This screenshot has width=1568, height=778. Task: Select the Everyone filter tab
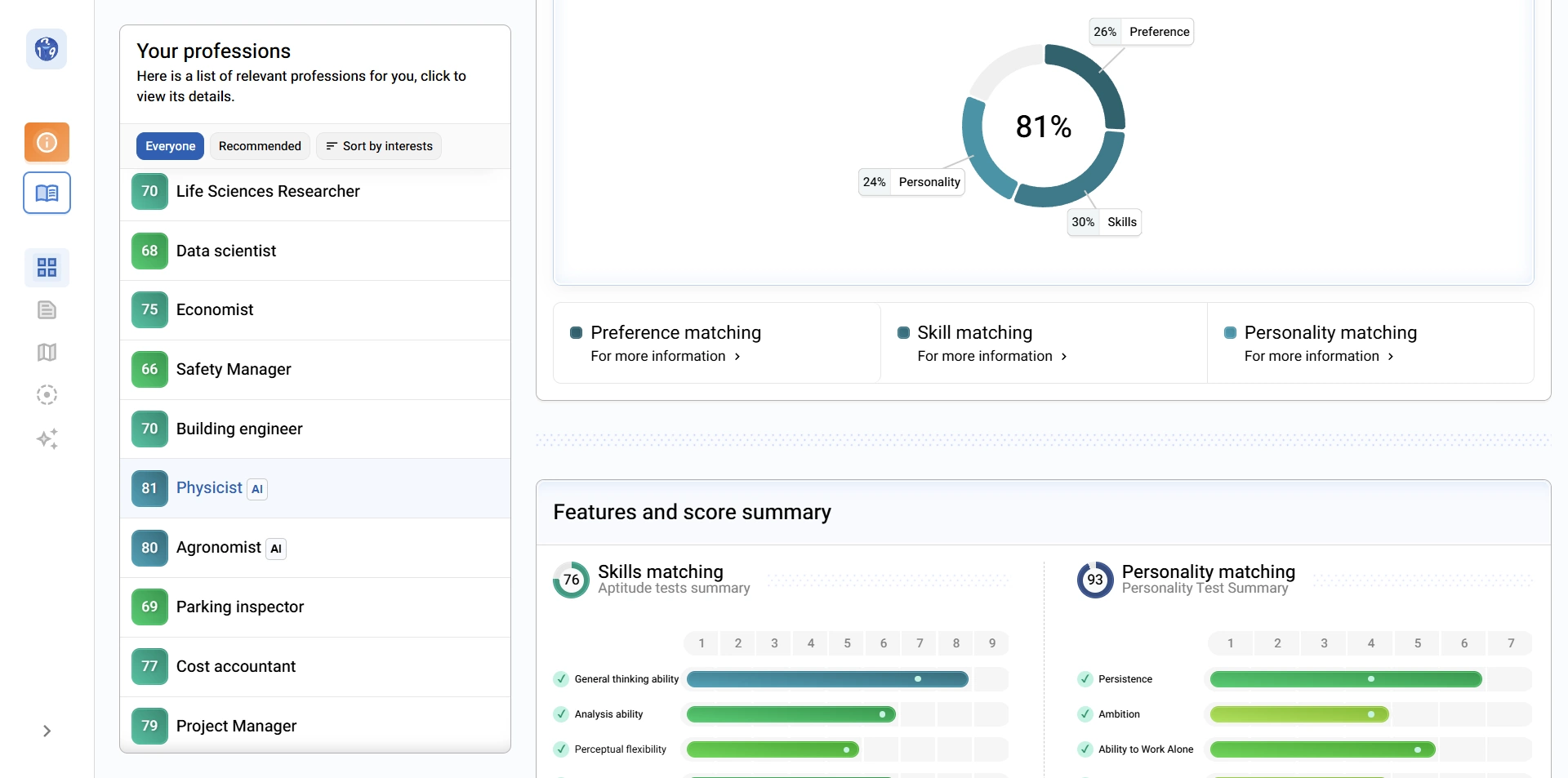(x=170, y=146)
